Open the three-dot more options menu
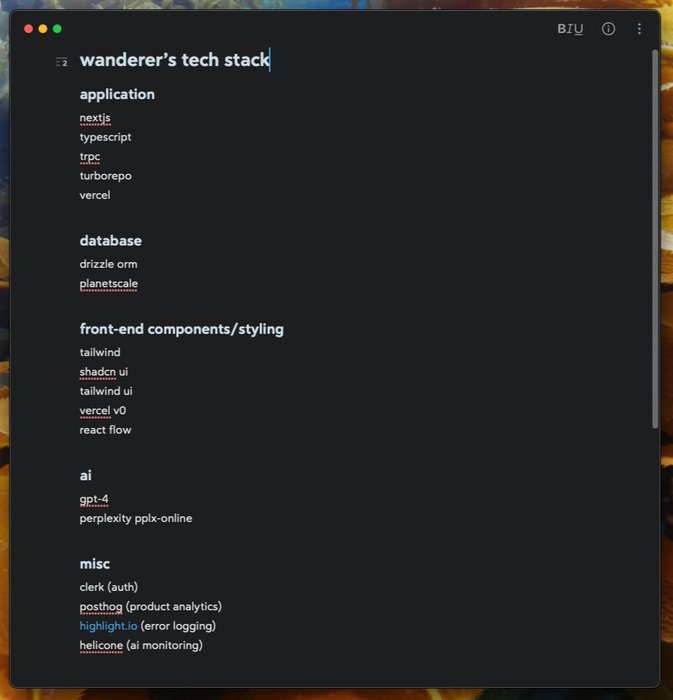This screenshot has height=700, width=673. pos(640,29)
